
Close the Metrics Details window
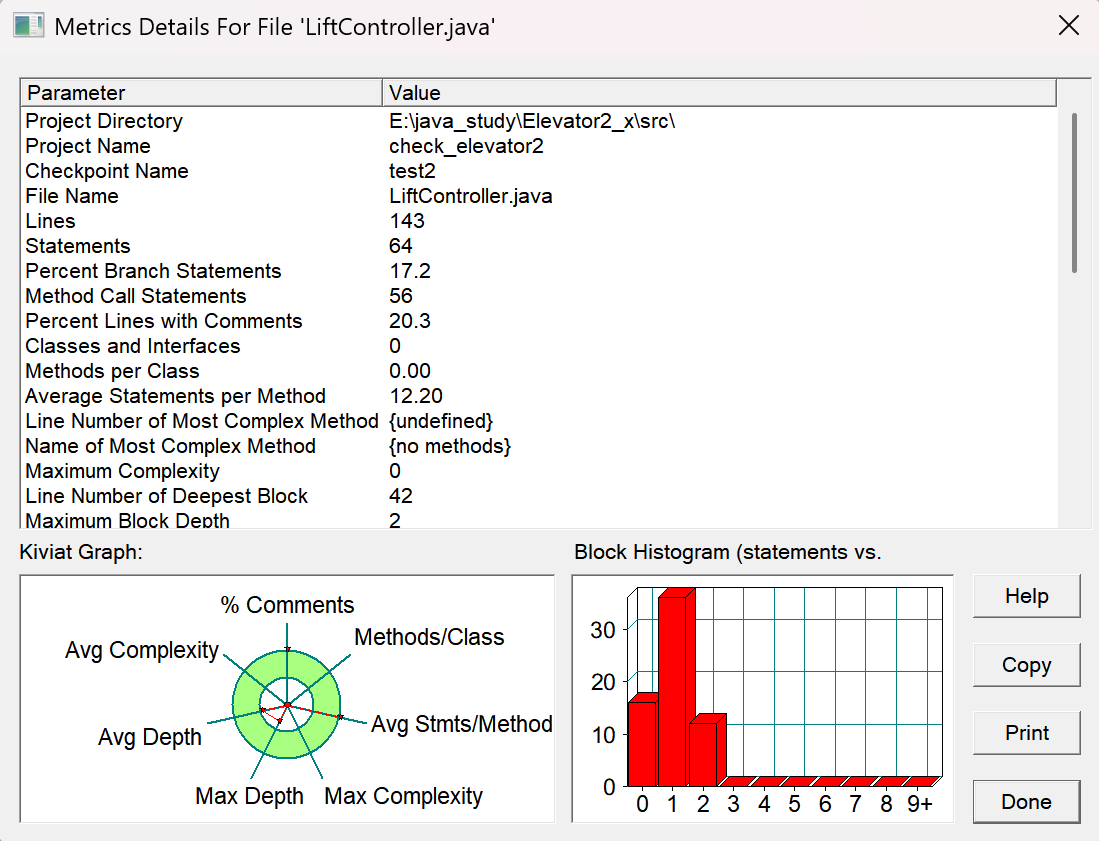click(1068, 26)
